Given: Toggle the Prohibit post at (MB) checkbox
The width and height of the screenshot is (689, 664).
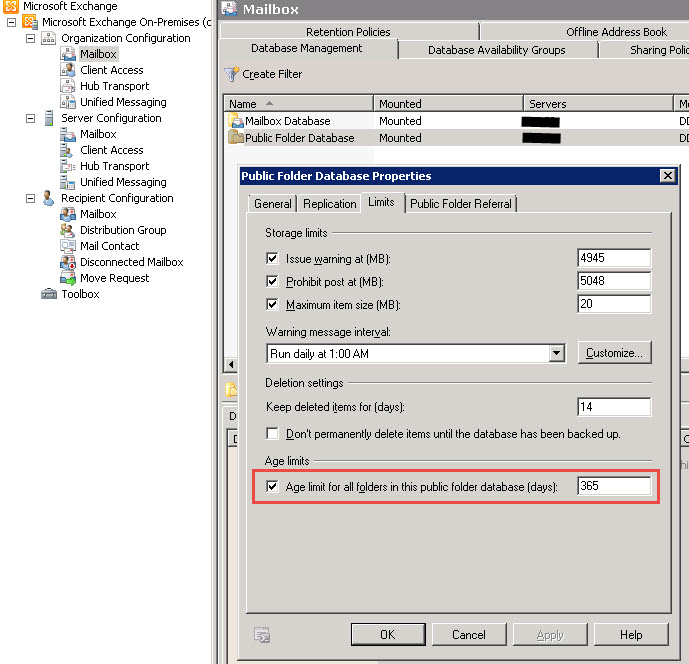Looking at the screenshot, I should coord(272,281).
